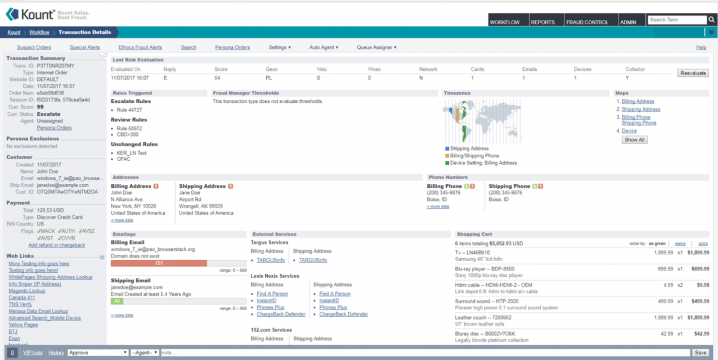Viewport: 718px width, 360px height.
Task: Select the 'OFAC' unchanged rule text
Action: [123, 159]
